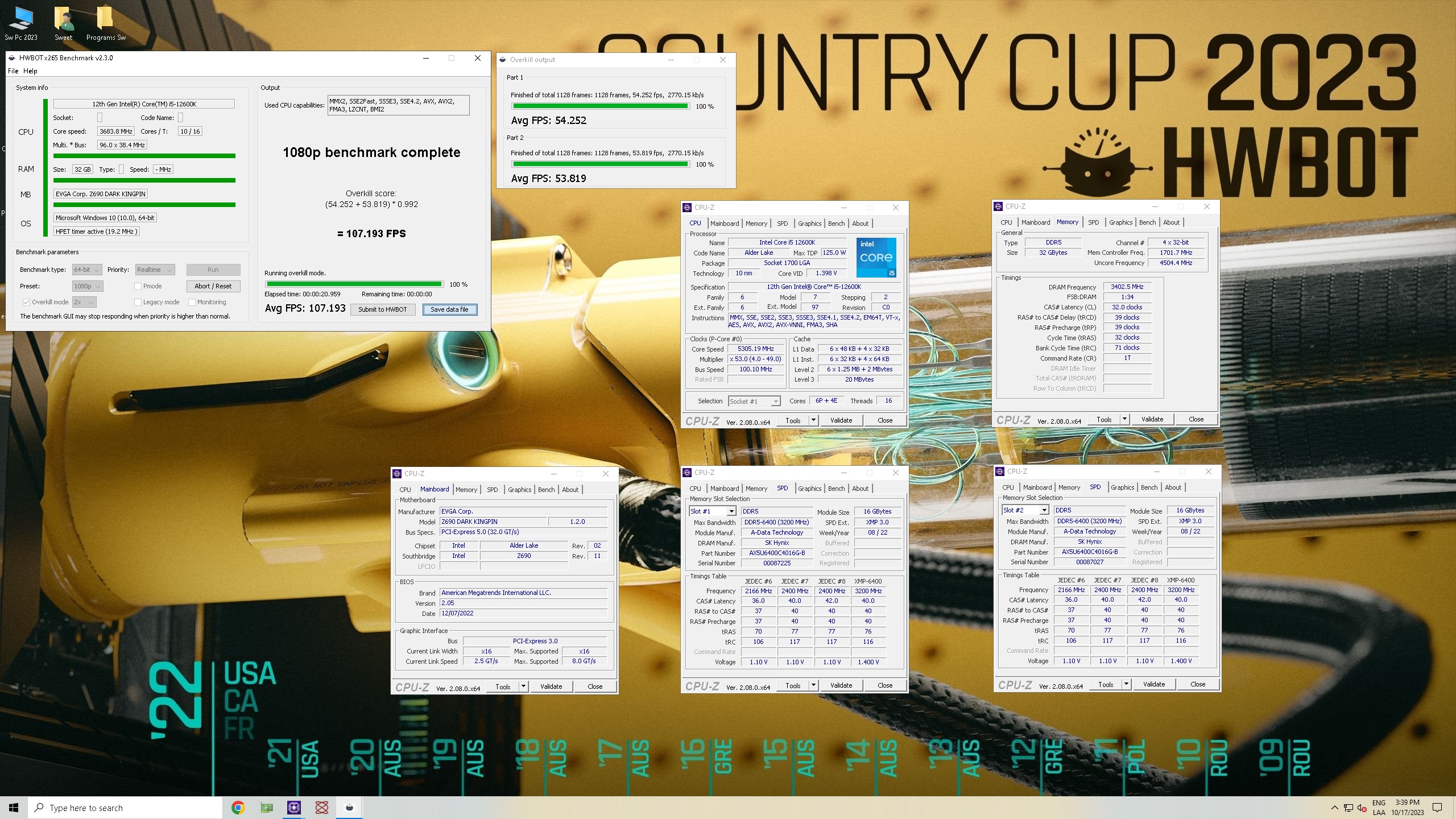Screen dimensions: 1456x819
Task: Toggle the Monitoring checkbox
Action: pyautogui.click(x=192, y=302)
